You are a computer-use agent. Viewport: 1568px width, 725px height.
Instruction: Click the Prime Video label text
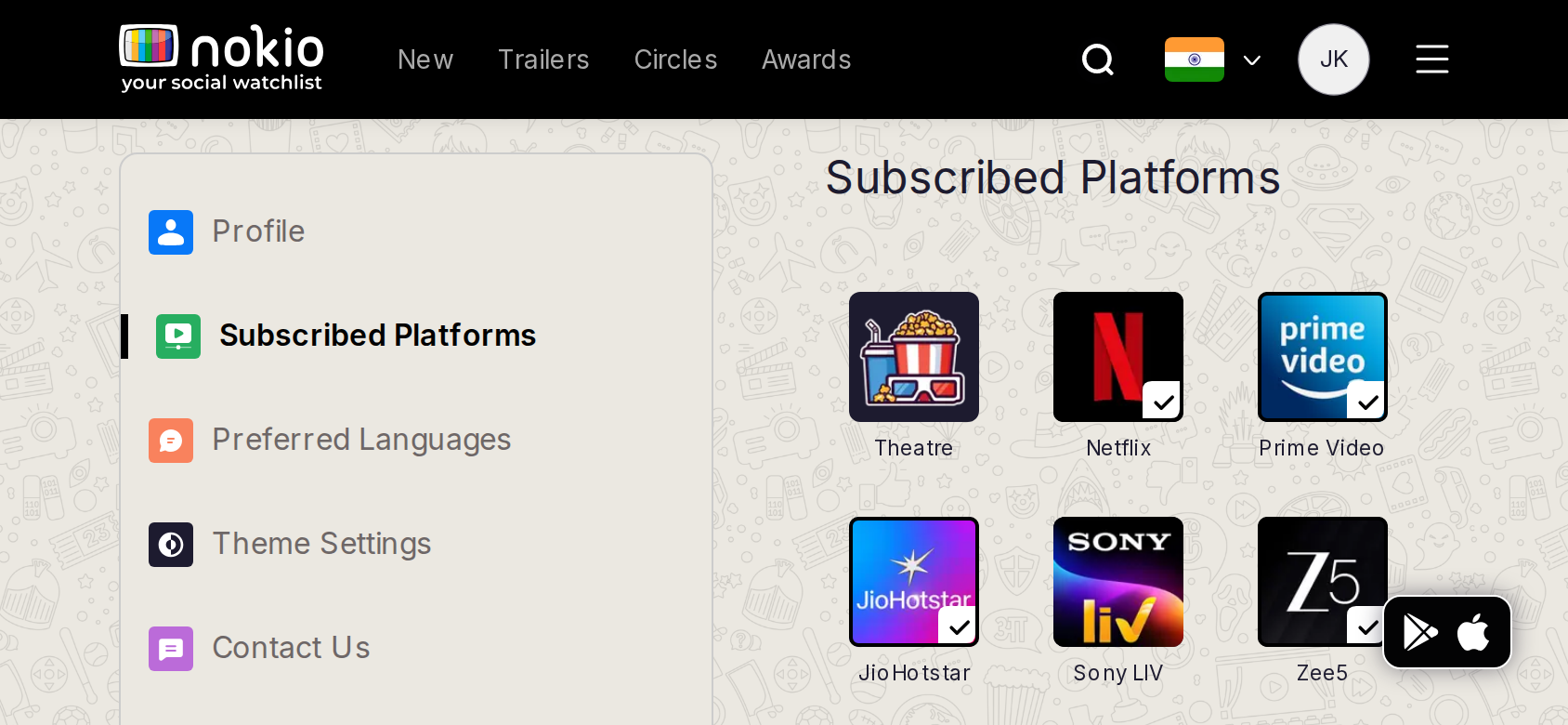1322,448
